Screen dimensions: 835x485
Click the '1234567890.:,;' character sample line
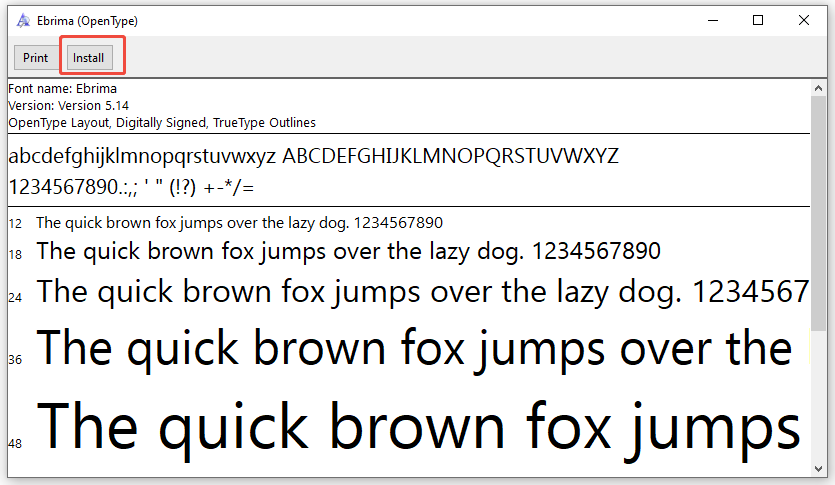tap(131, 187)
